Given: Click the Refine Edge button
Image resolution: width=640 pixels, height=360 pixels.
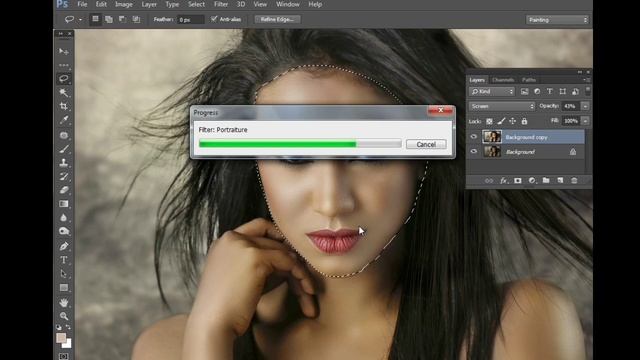Looking at the screenshot, I should [x=277, y=19].
